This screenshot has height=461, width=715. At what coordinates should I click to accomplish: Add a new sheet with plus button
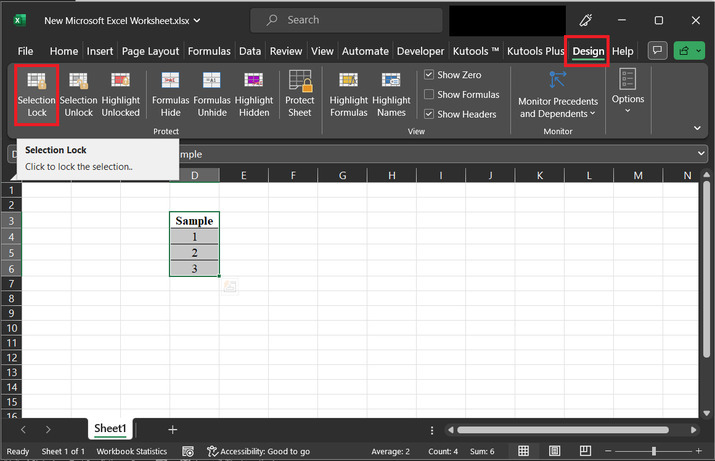(x=172, y=429)
